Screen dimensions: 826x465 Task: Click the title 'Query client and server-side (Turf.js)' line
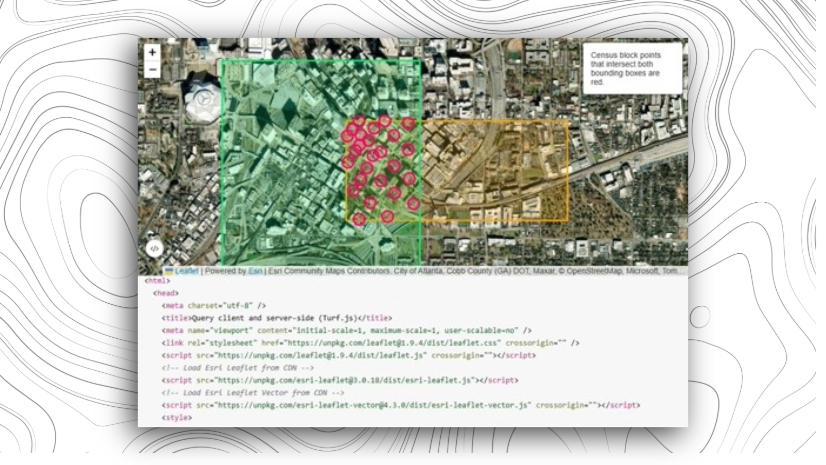pyautogui.click(x=277, y=318)
